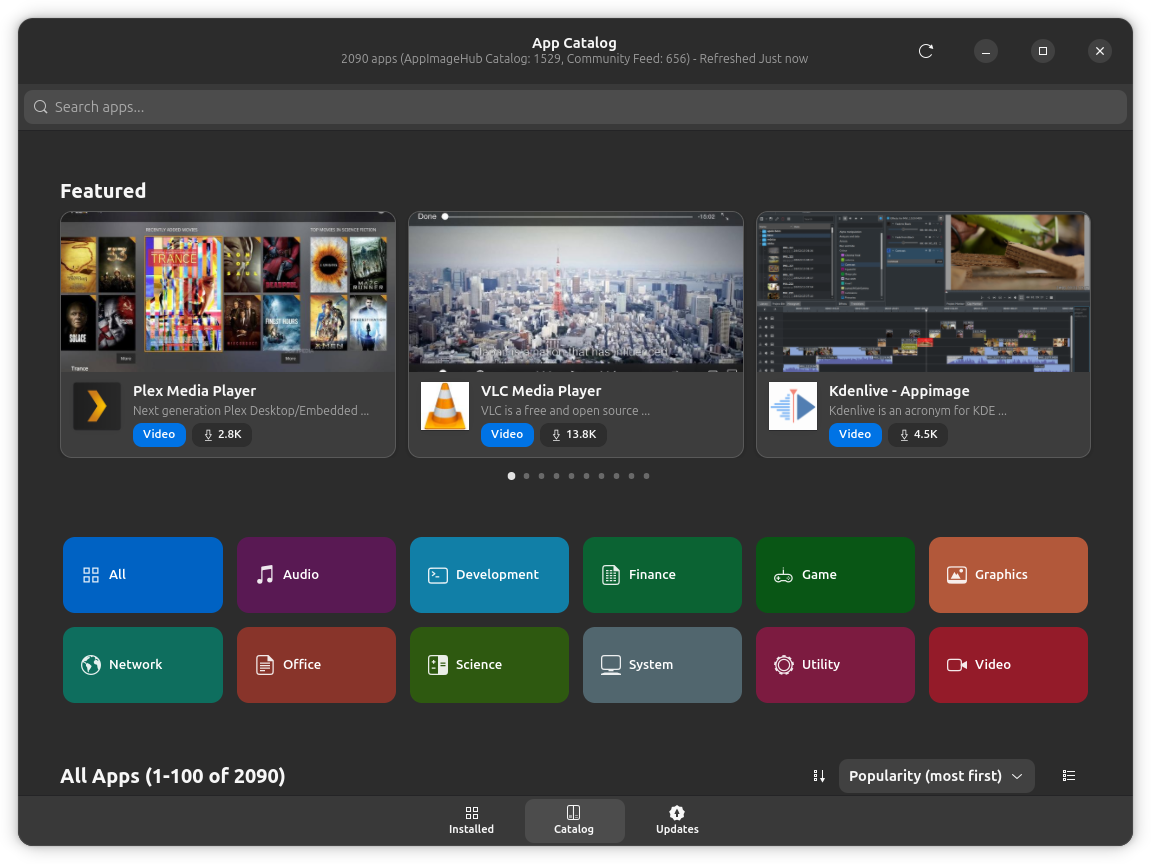This screenshot has height=864, width=1151.
Task: Open the Popularity sort dropdown
Action: [936, 776]
